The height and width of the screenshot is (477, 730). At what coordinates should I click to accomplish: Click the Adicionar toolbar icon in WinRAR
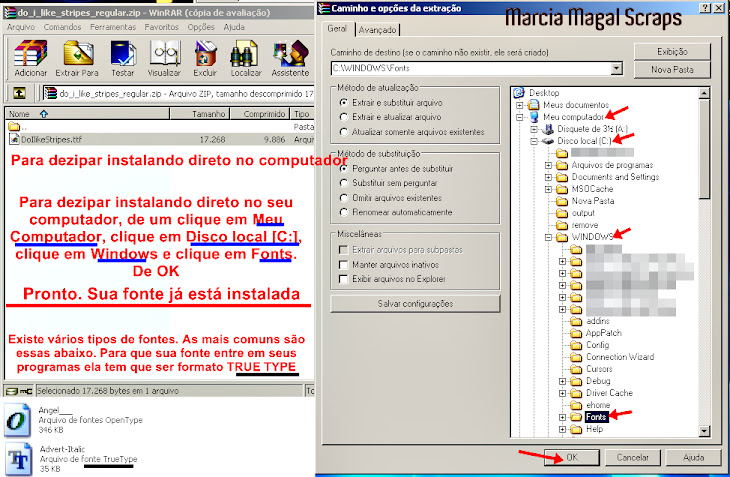[x=31, y=53]
